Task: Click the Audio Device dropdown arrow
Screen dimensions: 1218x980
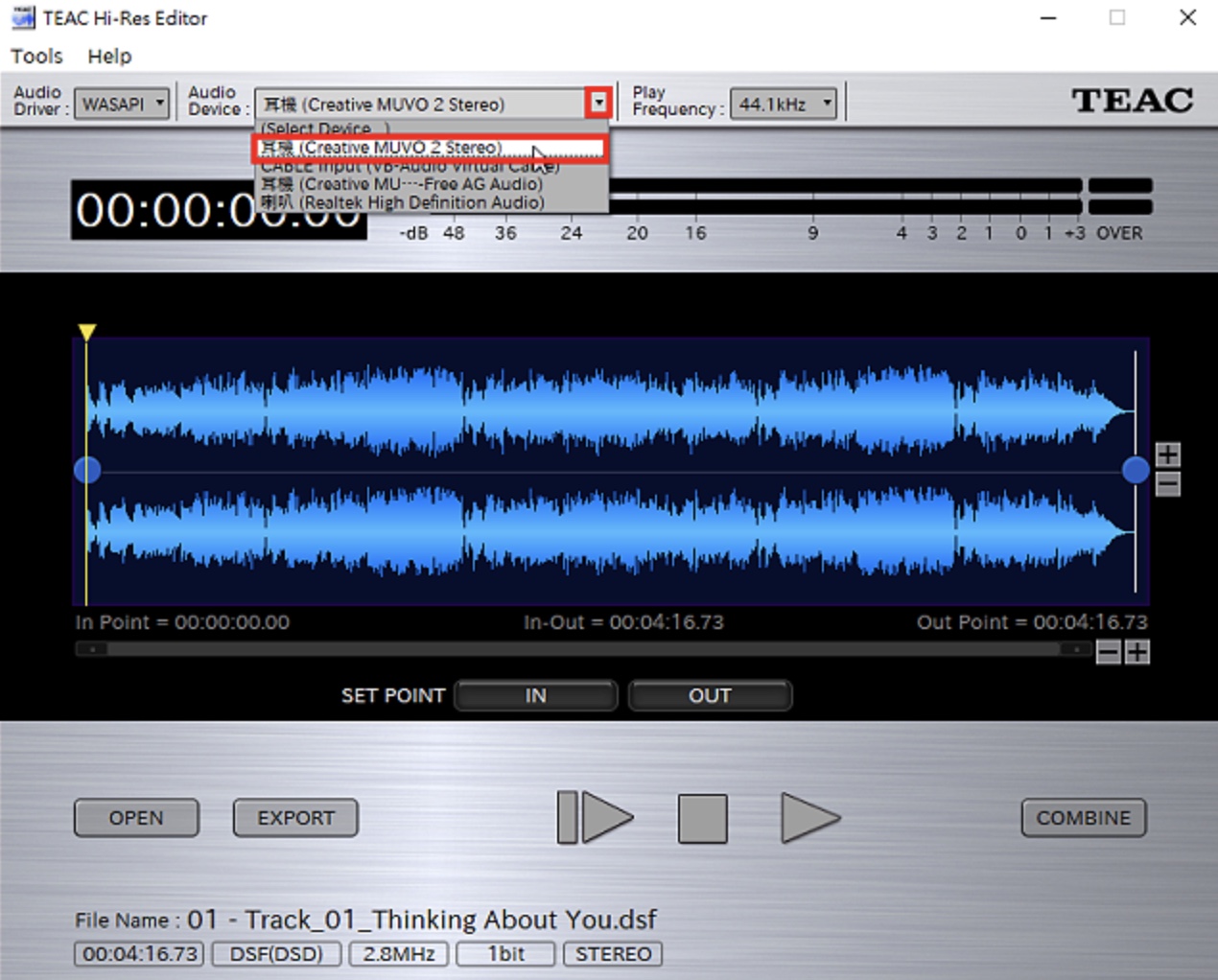Action: pos(598,103)
